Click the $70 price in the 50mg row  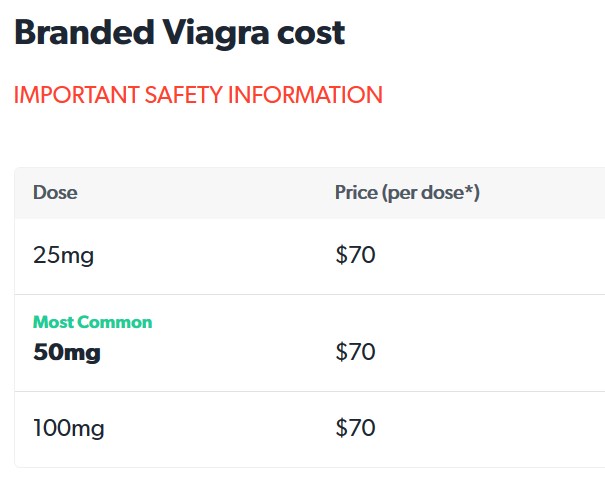click(x=355, y=351)
